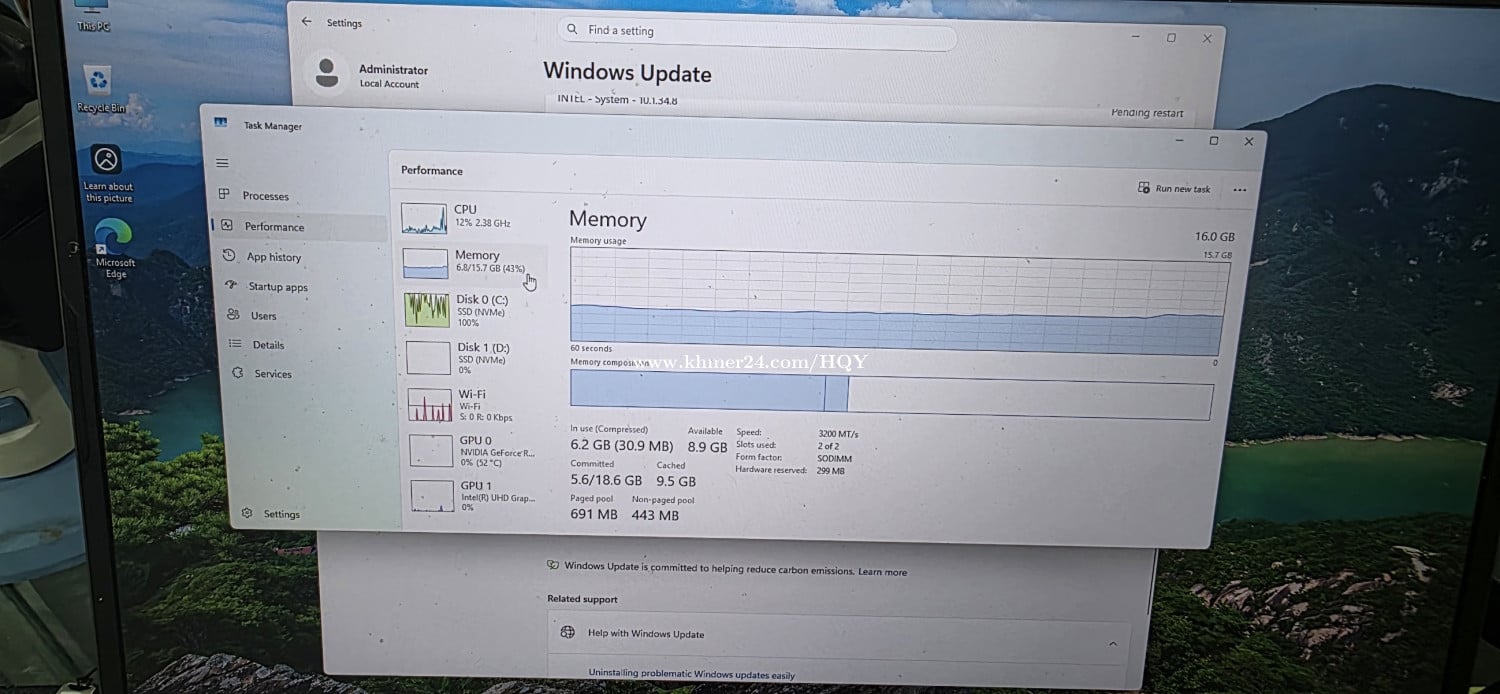Click the globe icon beside Help with Windows Update
This screenshot has height=694, width=1500.
(567, 632)
